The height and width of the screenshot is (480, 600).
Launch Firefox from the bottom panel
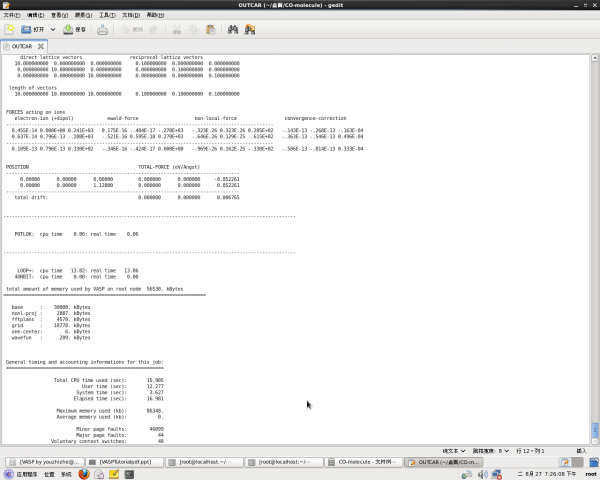[84, 474]
